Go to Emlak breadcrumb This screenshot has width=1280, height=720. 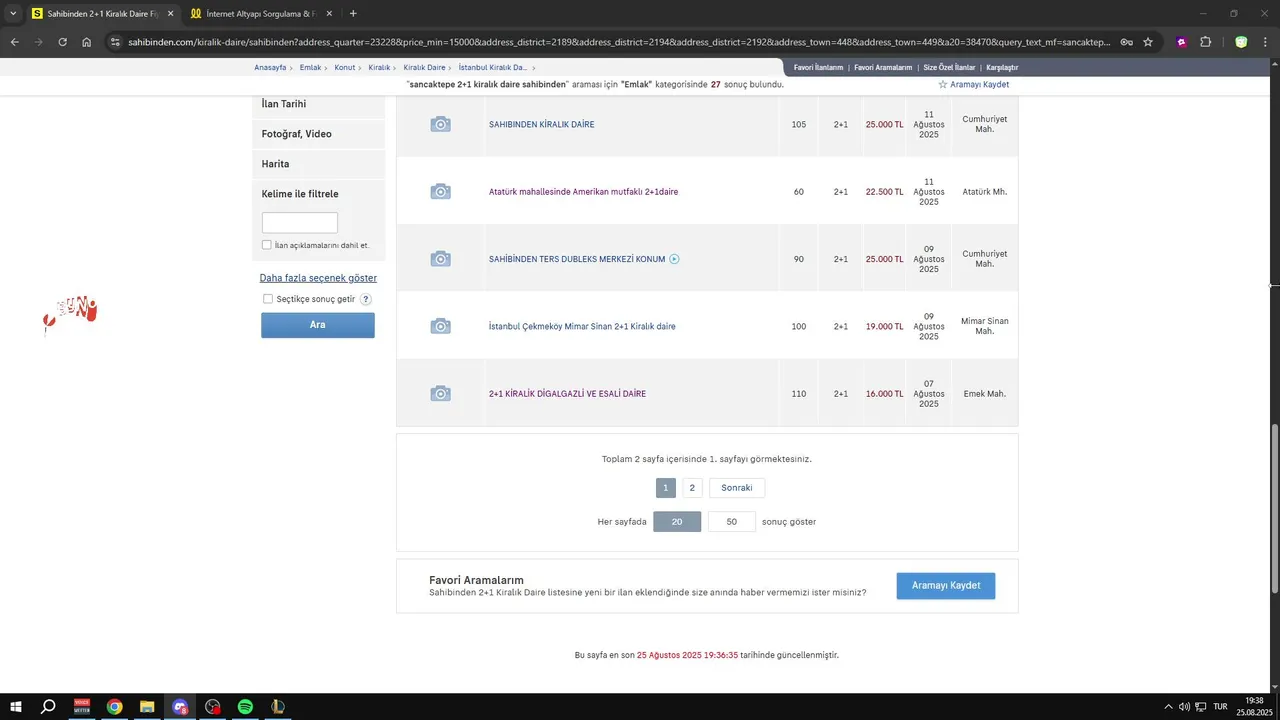310,67
